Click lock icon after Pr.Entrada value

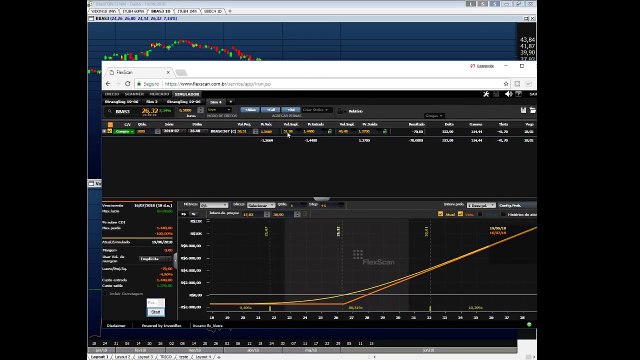[330, 131]
